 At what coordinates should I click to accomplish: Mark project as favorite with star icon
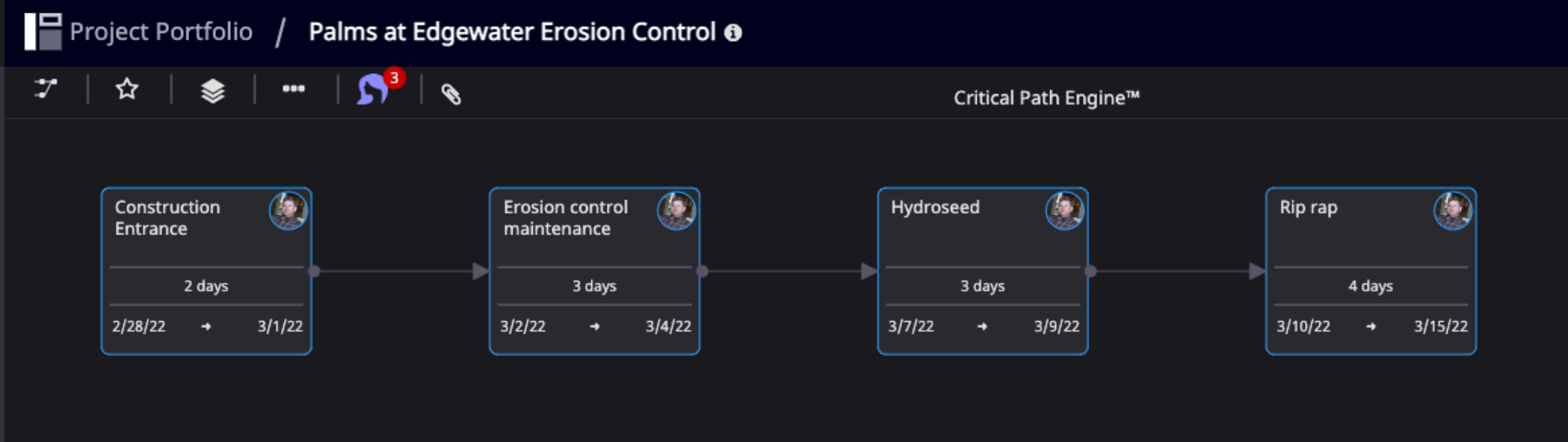coord(127,90)
